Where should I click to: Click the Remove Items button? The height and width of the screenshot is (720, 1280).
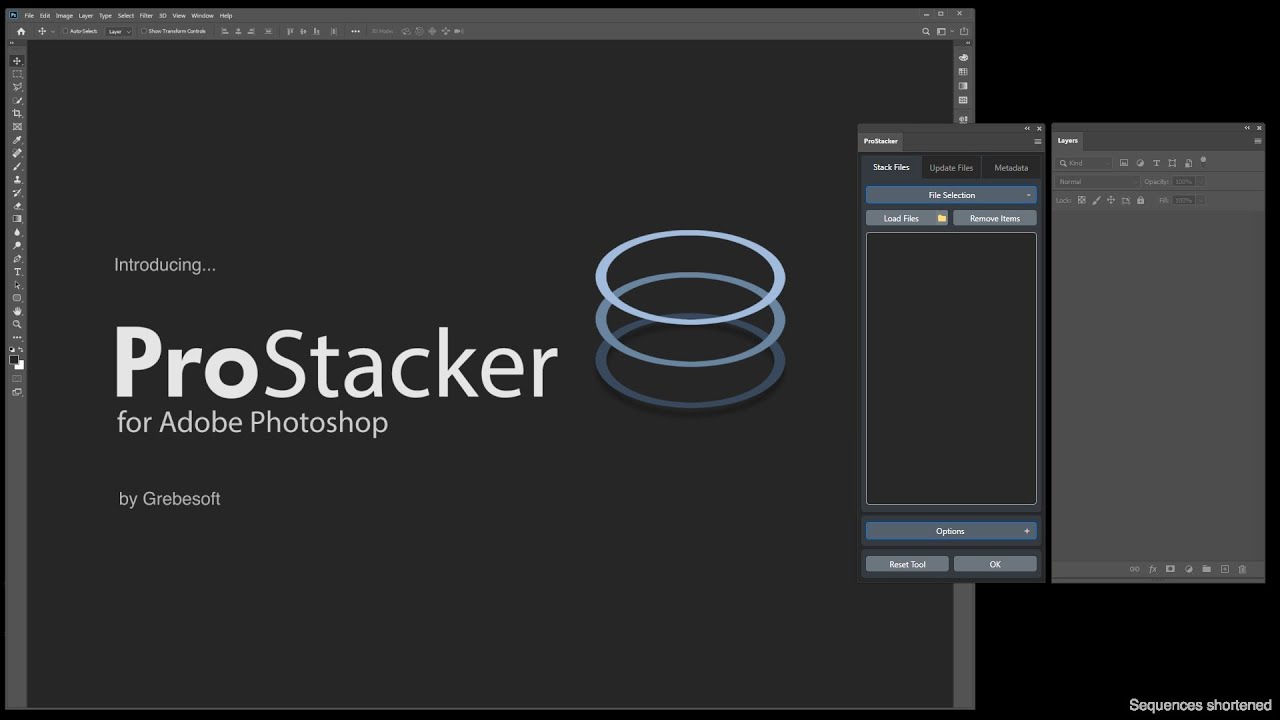(995, 218)
